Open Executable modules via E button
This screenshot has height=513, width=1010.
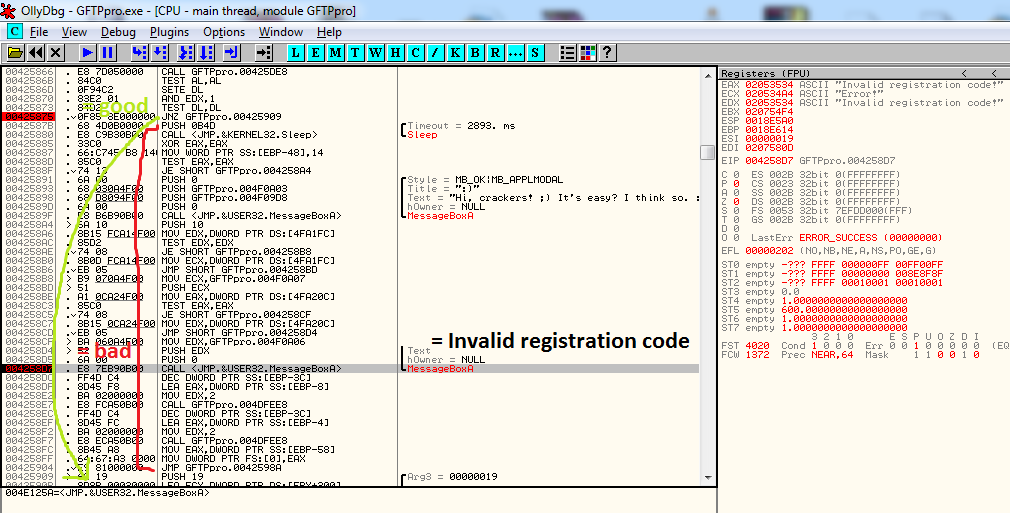[315, 52]
